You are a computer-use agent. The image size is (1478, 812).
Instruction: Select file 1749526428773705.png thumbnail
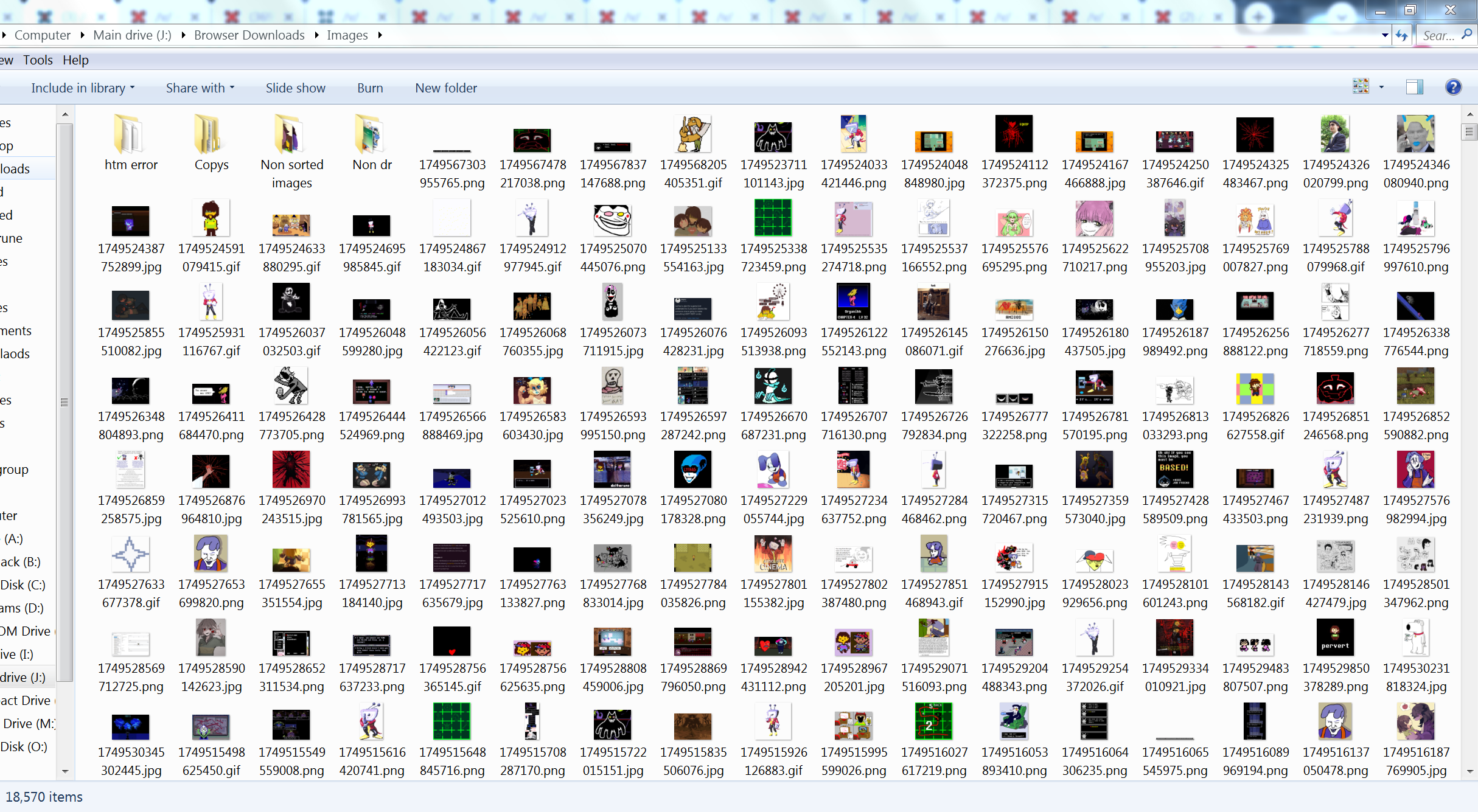291,386
